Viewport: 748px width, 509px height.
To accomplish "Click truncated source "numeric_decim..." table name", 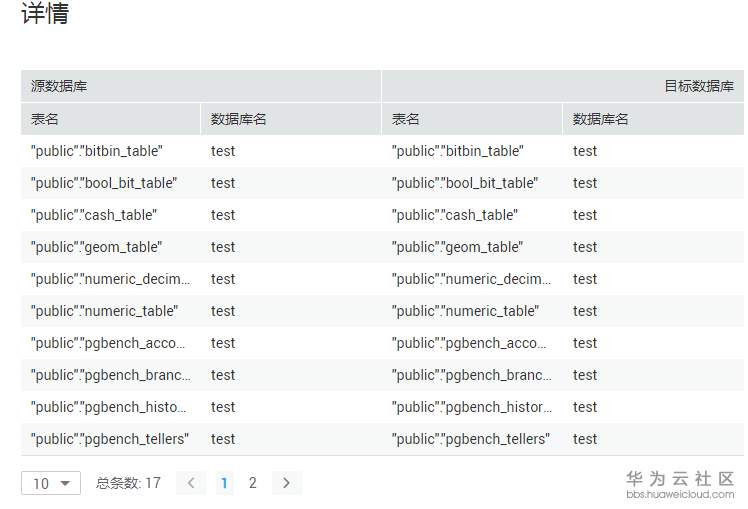I will click(110, 279).
